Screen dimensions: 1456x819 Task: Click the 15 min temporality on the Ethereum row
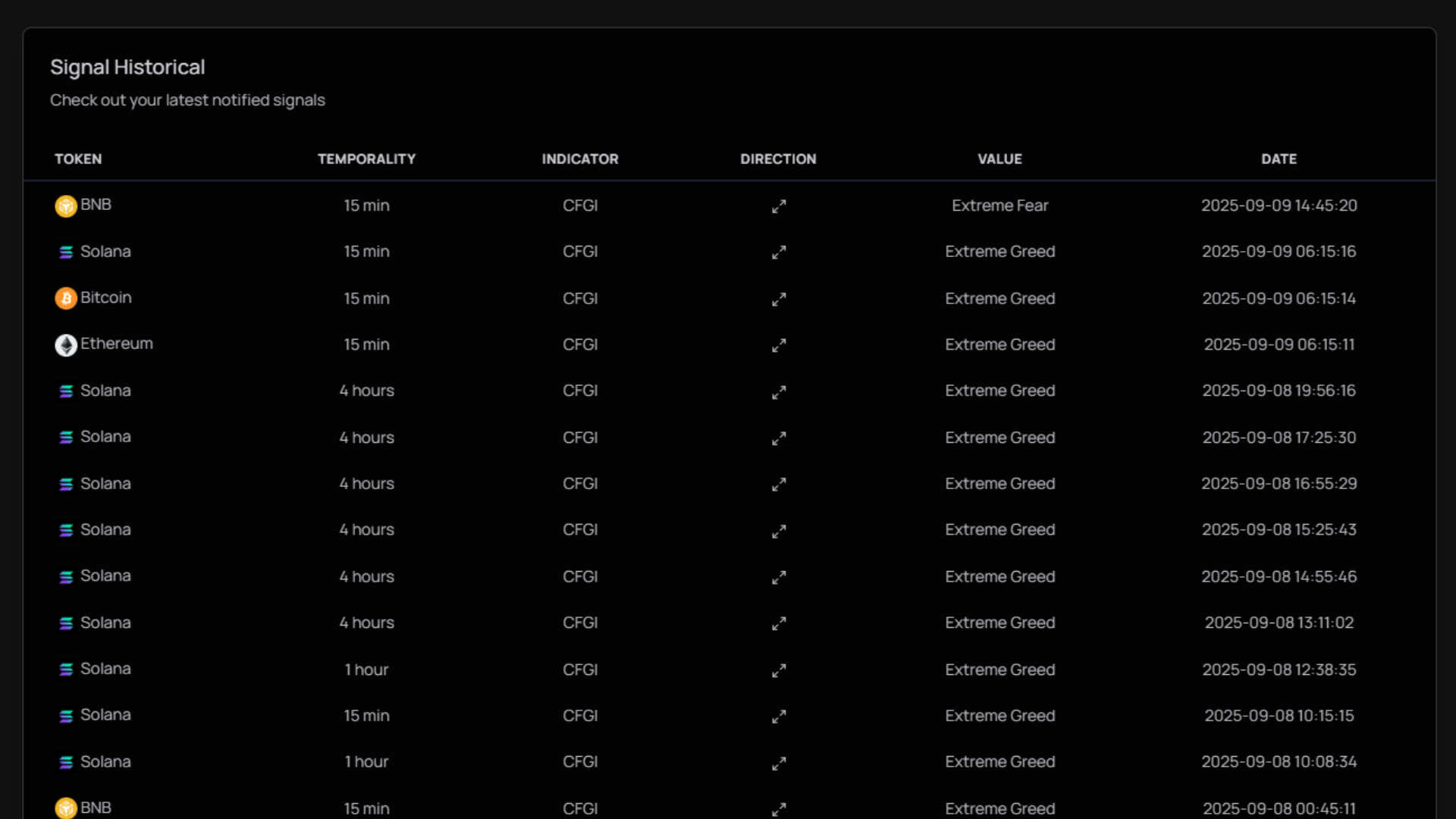366,345
